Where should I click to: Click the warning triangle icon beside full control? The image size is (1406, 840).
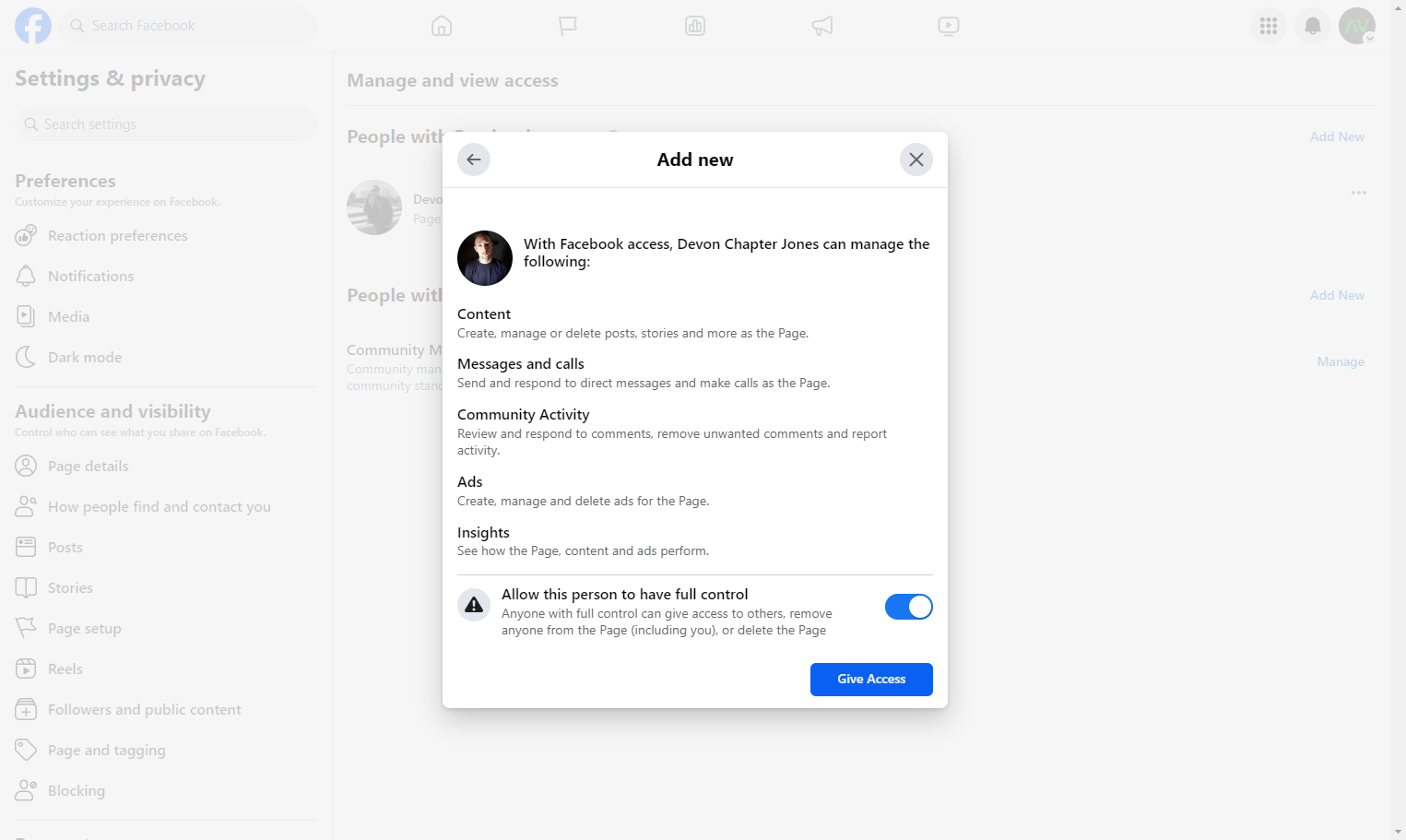click(x=474, y=605)
